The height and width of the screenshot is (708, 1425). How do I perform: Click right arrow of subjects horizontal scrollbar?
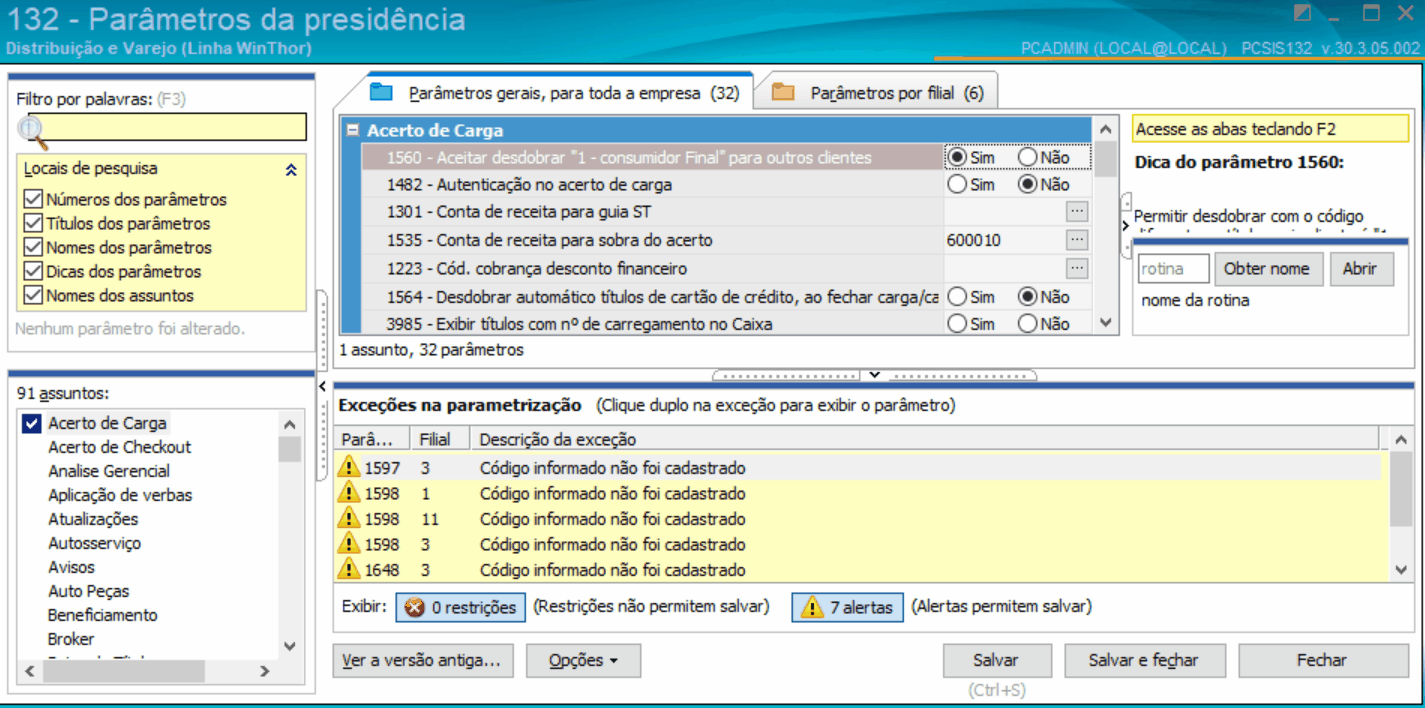point(264,671)
